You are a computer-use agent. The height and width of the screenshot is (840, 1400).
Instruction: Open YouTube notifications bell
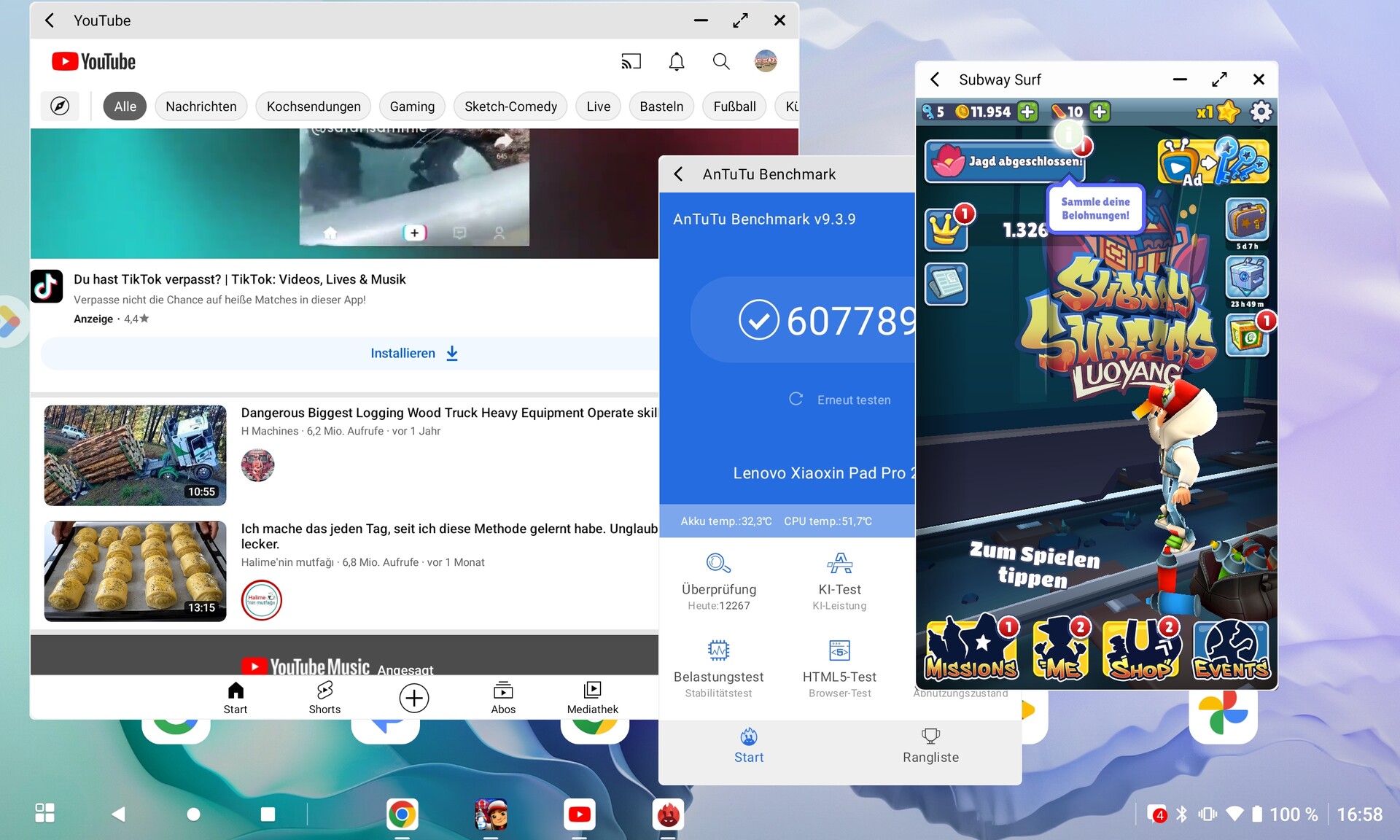pyautogui.click(x=677, y=62)
